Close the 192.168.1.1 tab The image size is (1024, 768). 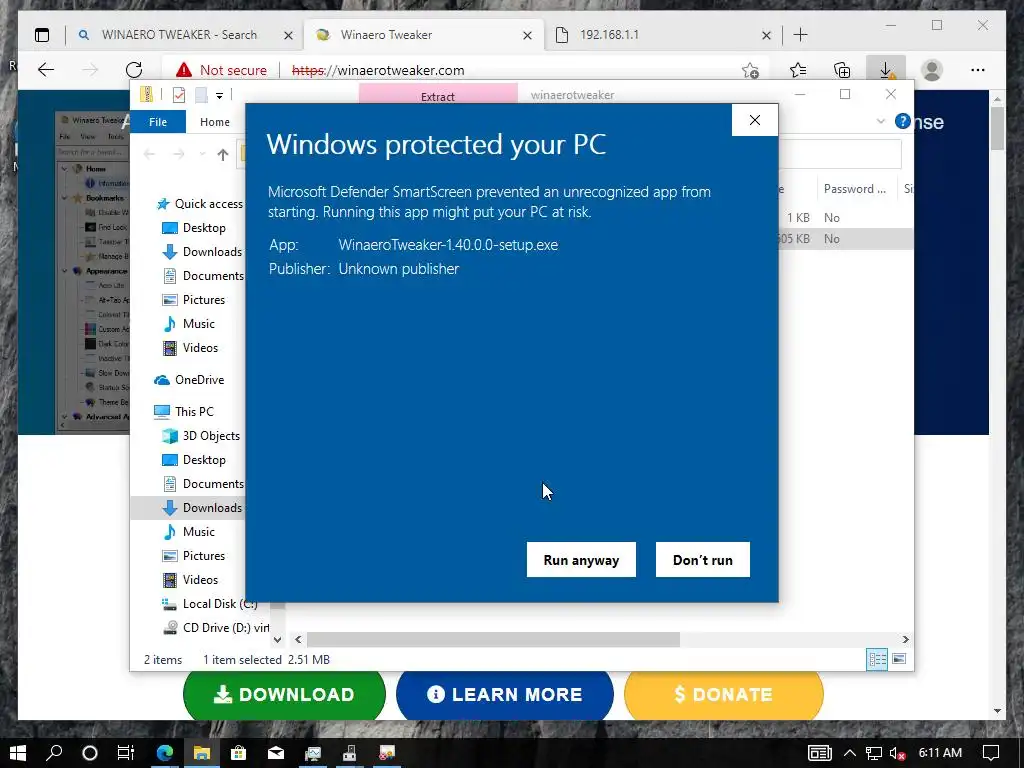point(767,35)
